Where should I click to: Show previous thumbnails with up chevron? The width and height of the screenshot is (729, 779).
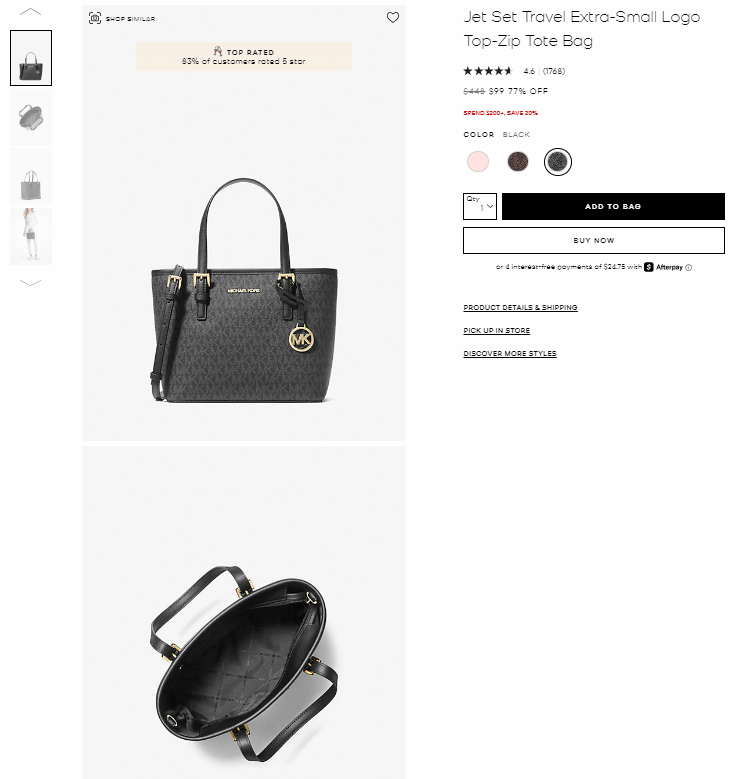(x=30, y=12)
